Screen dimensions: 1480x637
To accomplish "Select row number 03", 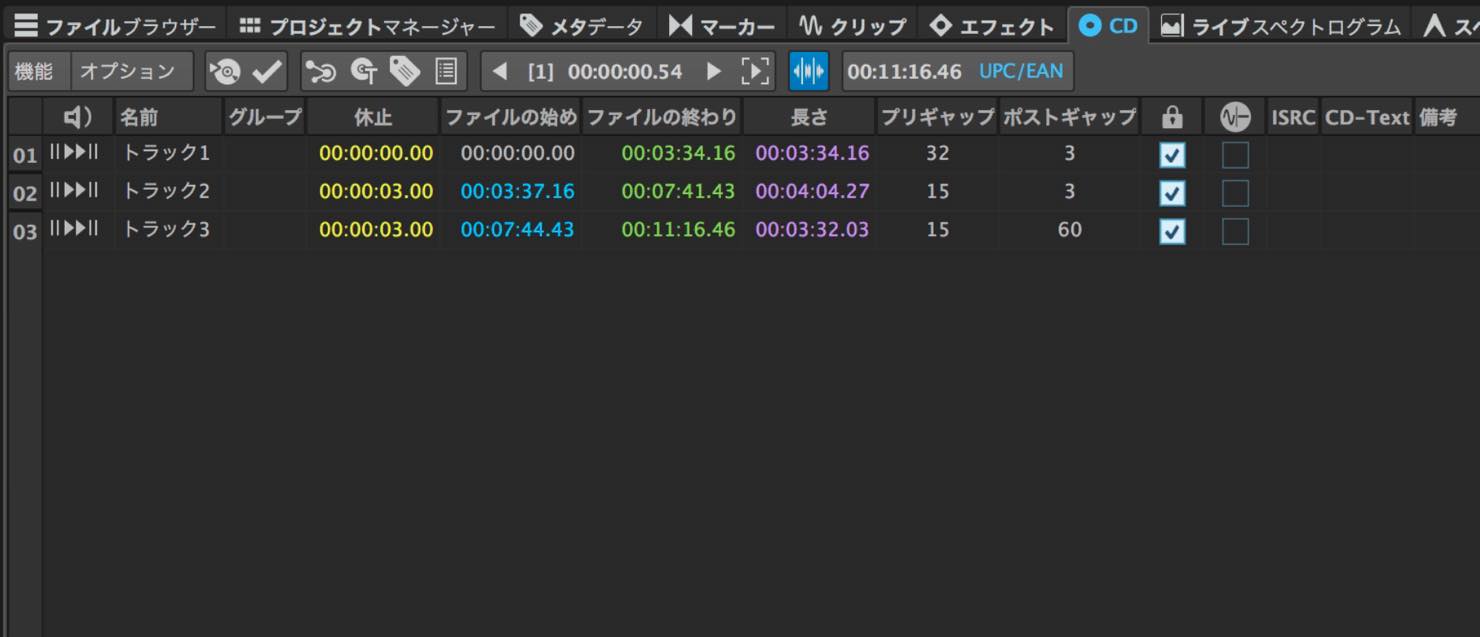I will (25, 233).
